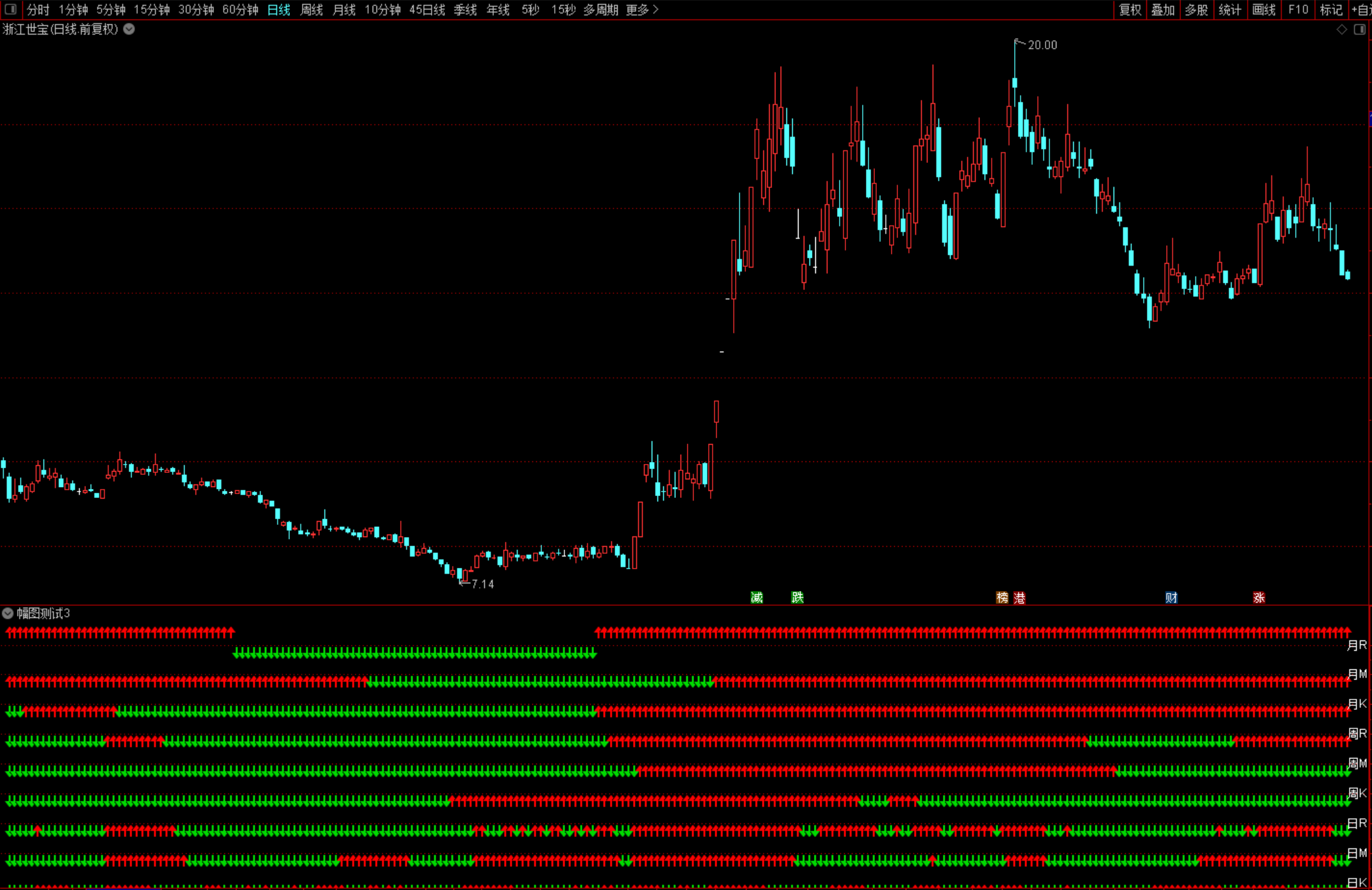The width and height of the screenshot is (1372, 890).
Task: Click the blue 财 event marker
Action: click(x=1171, y=598)
